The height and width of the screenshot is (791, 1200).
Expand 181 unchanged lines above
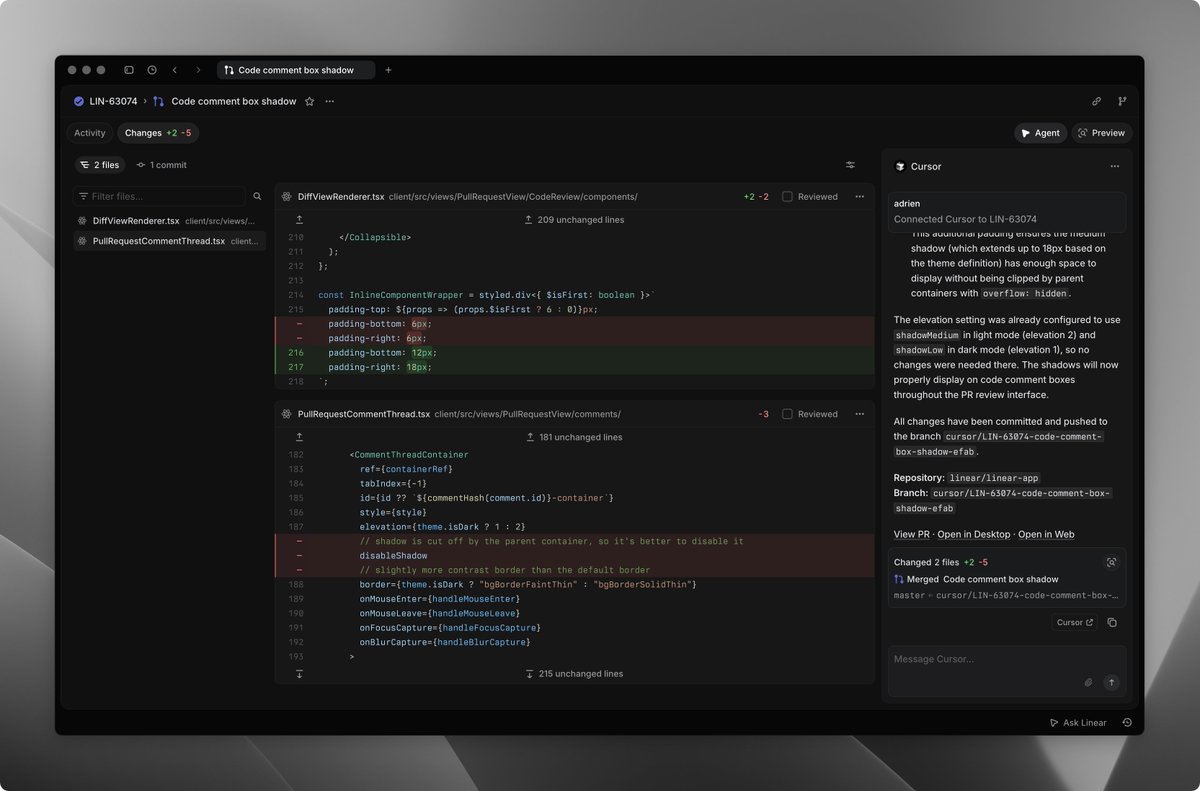point(574,437)
